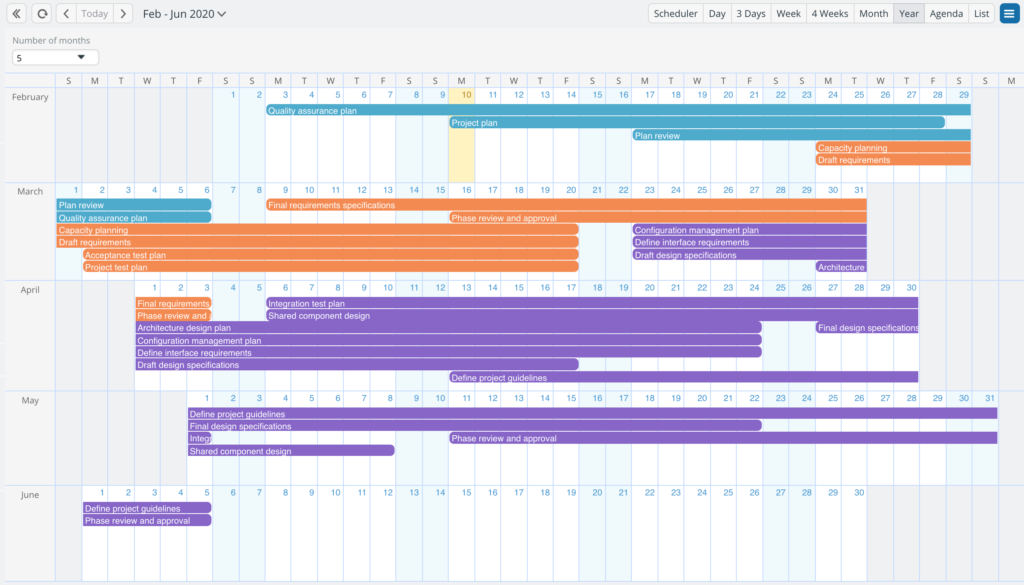Open February Quality assurance plan event
The image size is (1024, 585).
(x=618, y=110)
